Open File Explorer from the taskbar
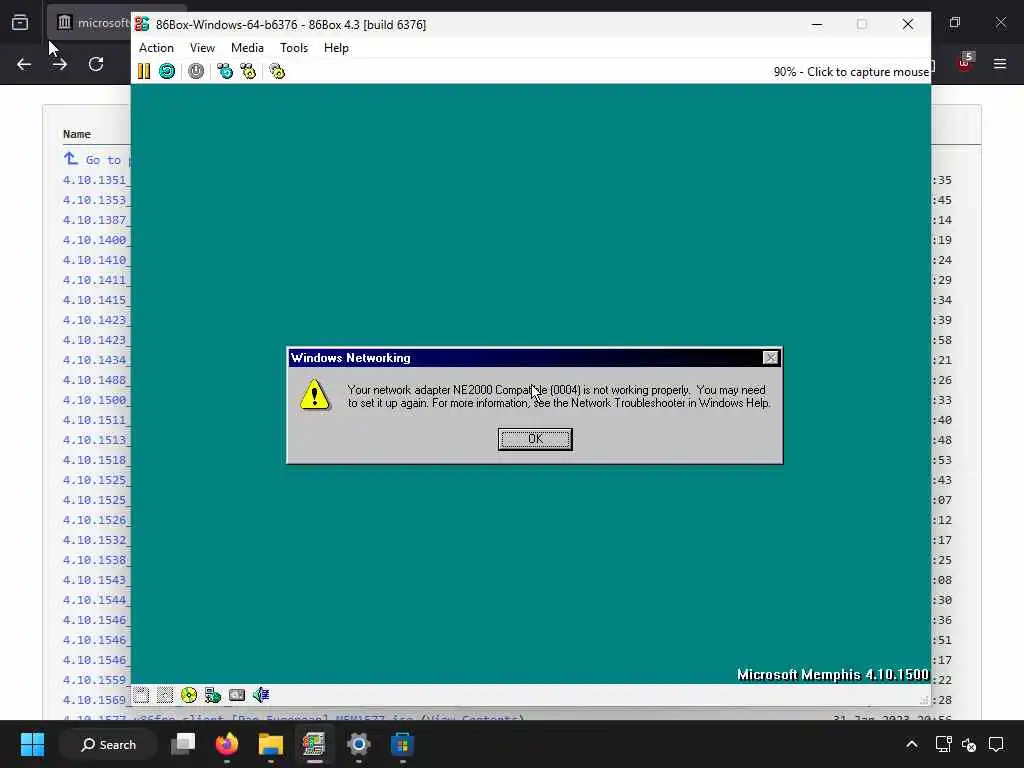The width and height of the screenshot is (1024, 768). pos(270,744)
